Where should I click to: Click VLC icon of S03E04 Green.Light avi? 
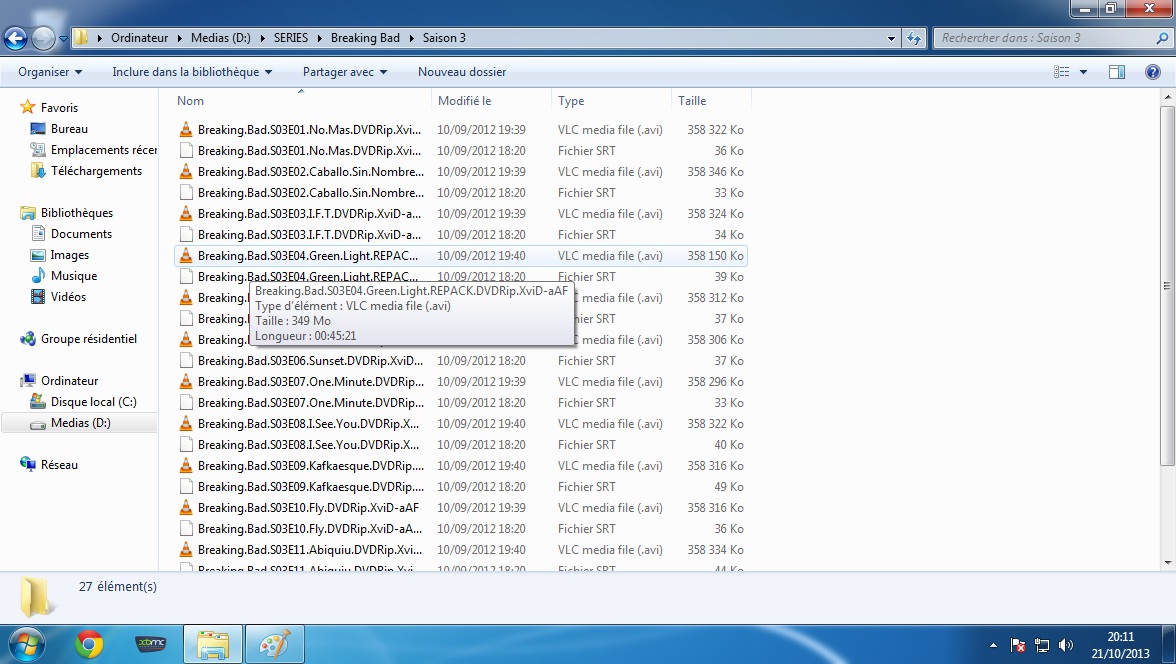186,256
